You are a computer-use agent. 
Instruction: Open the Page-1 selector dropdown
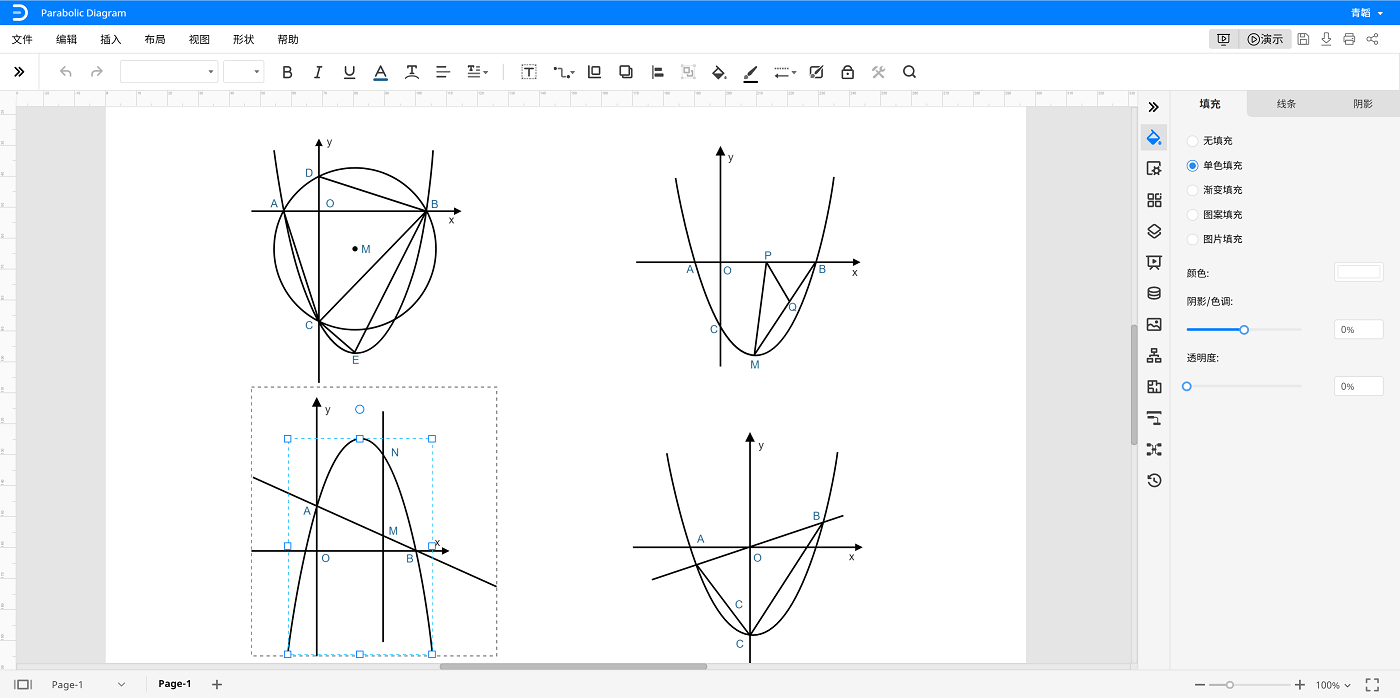89,684
